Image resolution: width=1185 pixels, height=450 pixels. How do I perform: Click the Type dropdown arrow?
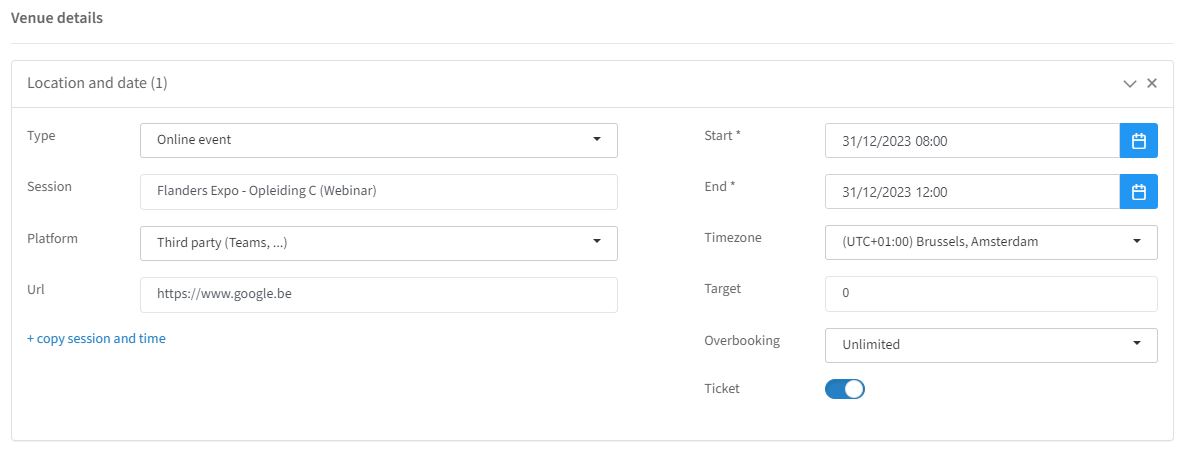[x=597, y=140]
